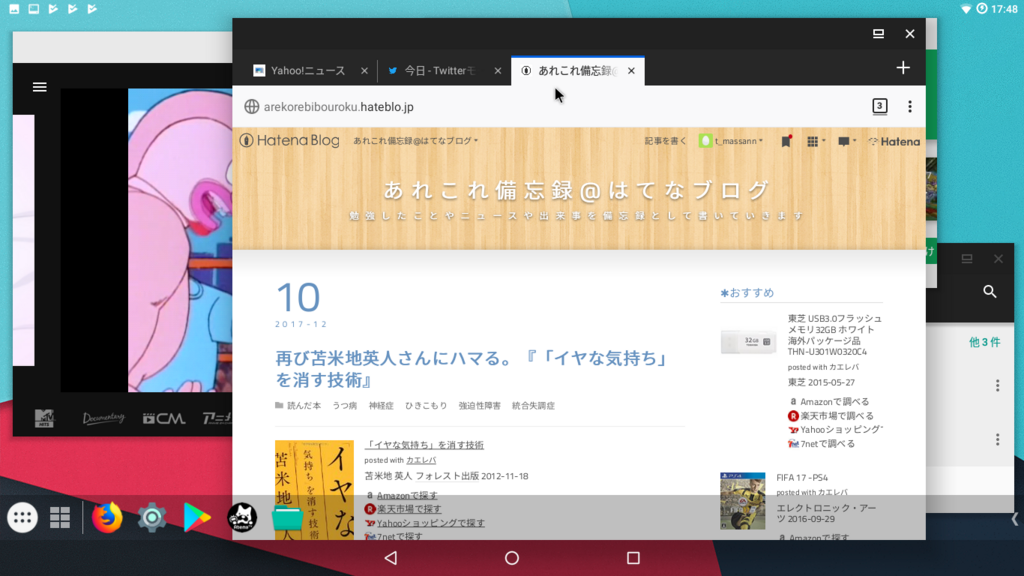Screen dimensions: 1024x576
Task: Tap the Android back navigation button
Action: tap(391, 558)
